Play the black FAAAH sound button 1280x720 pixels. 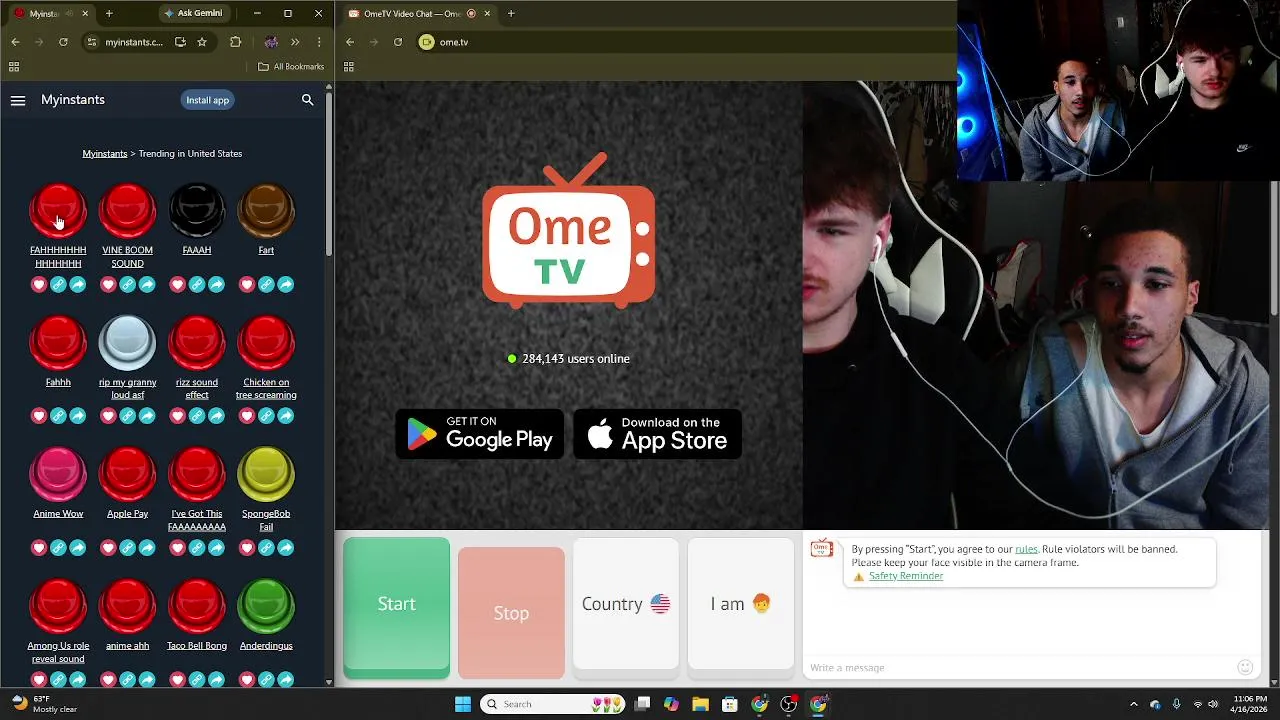(197, 211)
